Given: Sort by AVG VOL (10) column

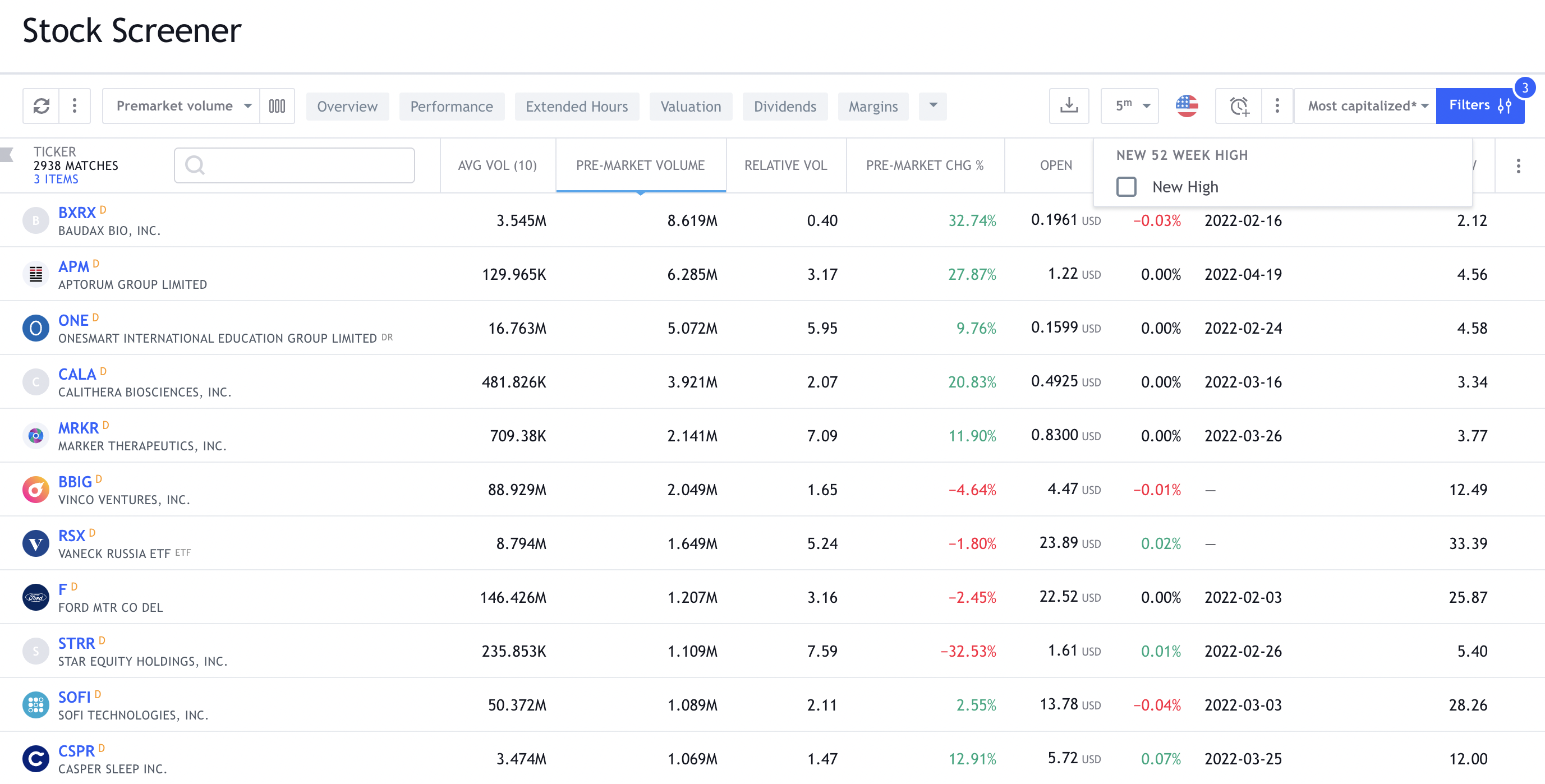Looking at the screenshot, I should point(497,165).
